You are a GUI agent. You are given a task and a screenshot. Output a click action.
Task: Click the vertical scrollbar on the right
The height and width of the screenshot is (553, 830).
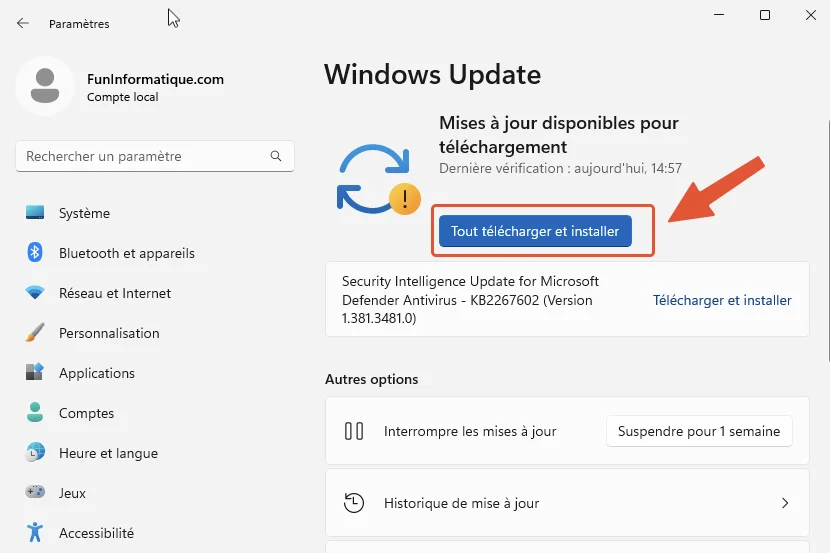click(827, 241)
